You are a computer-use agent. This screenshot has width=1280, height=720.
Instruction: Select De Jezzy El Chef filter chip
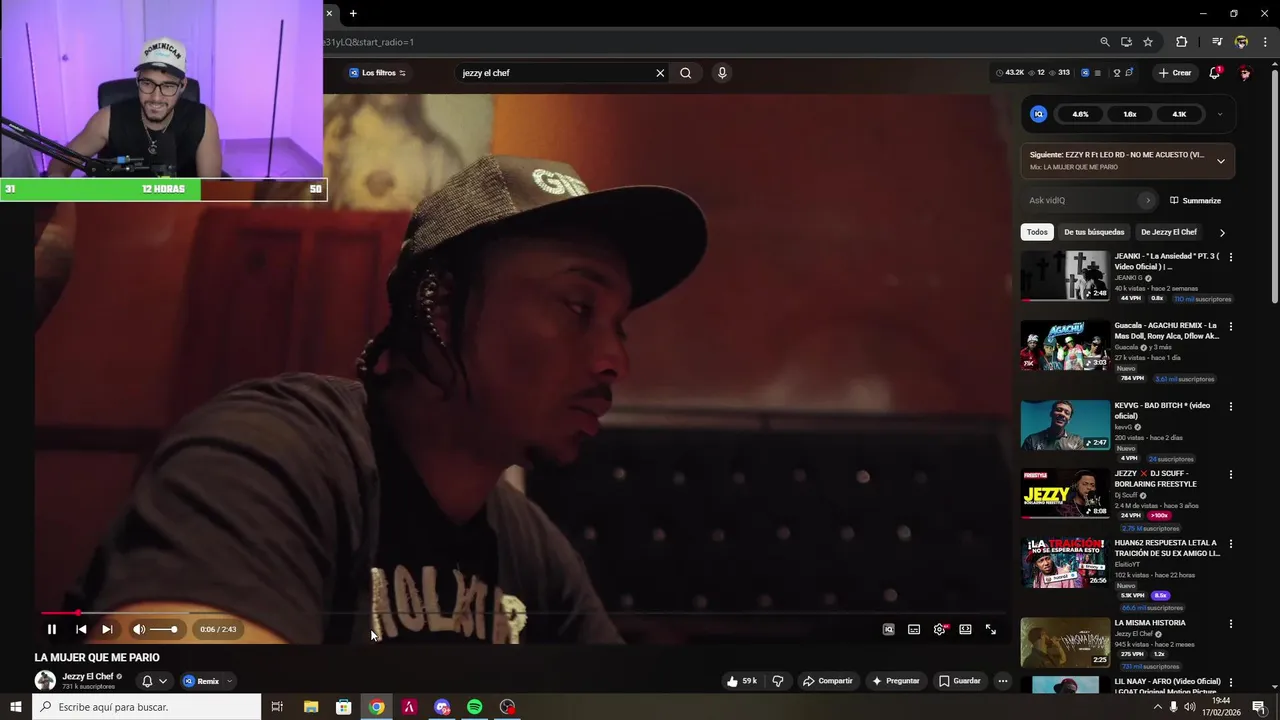click(1169, 232)
